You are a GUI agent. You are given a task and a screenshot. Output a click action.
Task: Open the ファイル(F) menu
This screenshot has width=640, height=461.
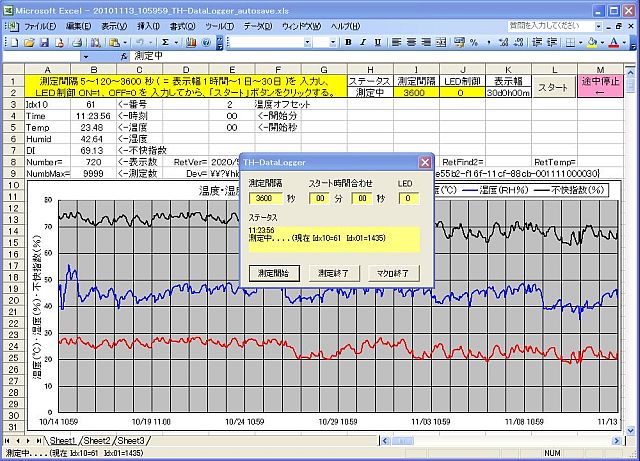(40, 27)
